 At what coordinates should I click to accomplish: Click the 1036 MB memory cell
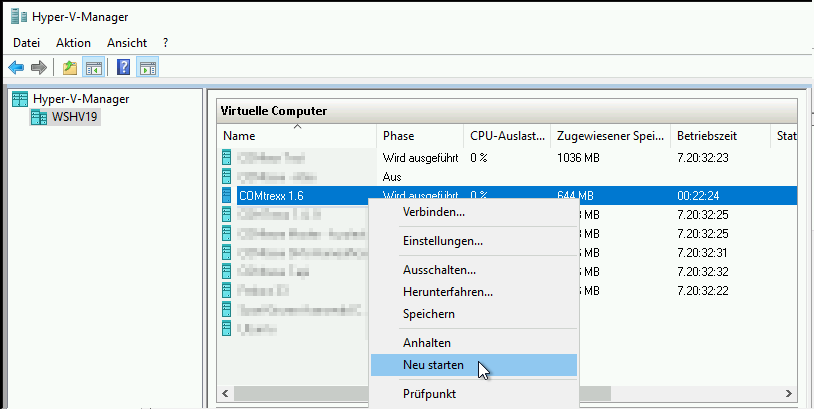coord(578,157)
